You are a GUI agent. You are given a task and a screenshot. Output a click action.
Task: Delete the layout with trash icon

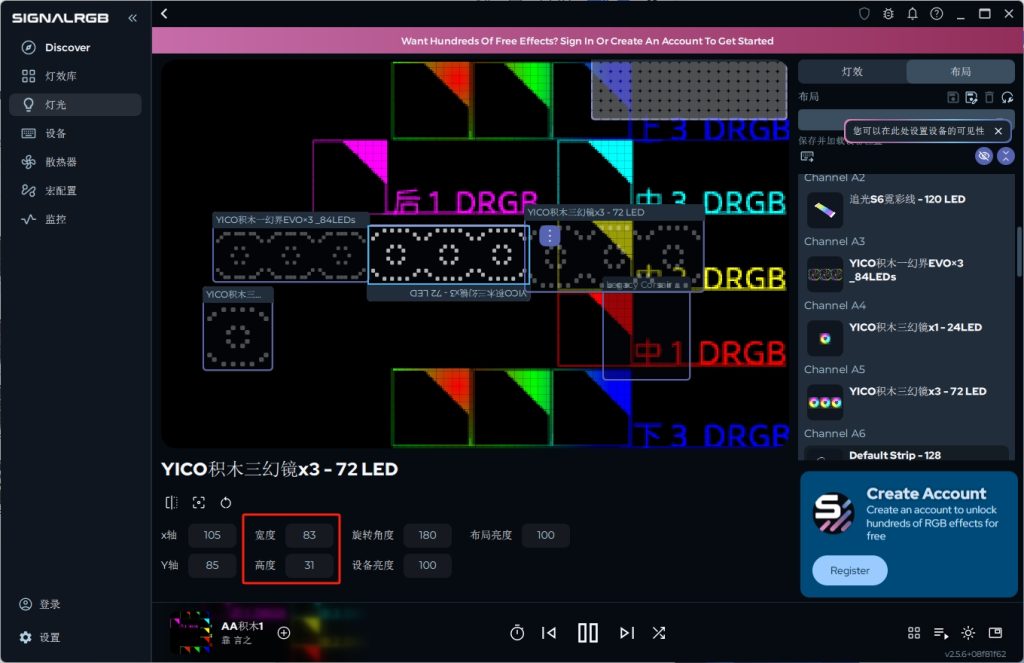pyautogui.click(x=989, y=97)
